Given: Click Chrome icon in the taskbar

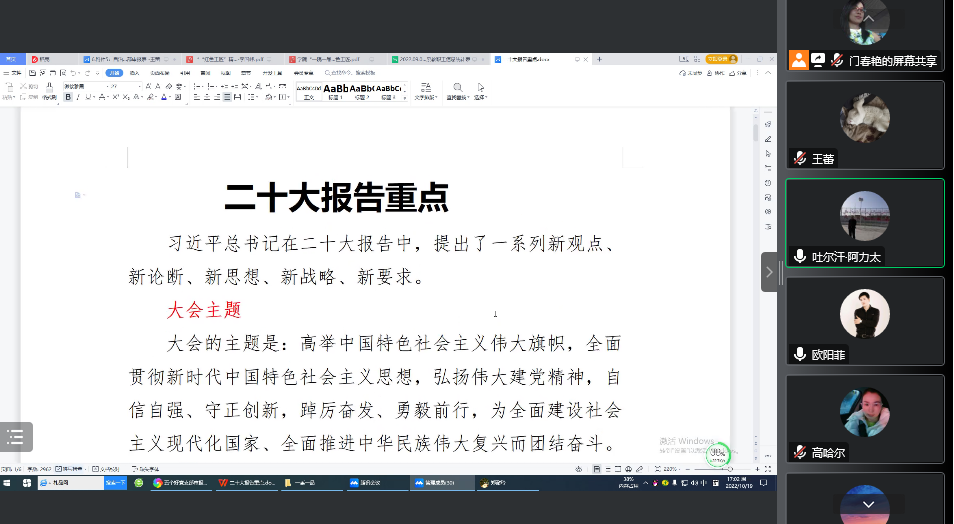Looking at the screenshot, I should tap(158, 483).
